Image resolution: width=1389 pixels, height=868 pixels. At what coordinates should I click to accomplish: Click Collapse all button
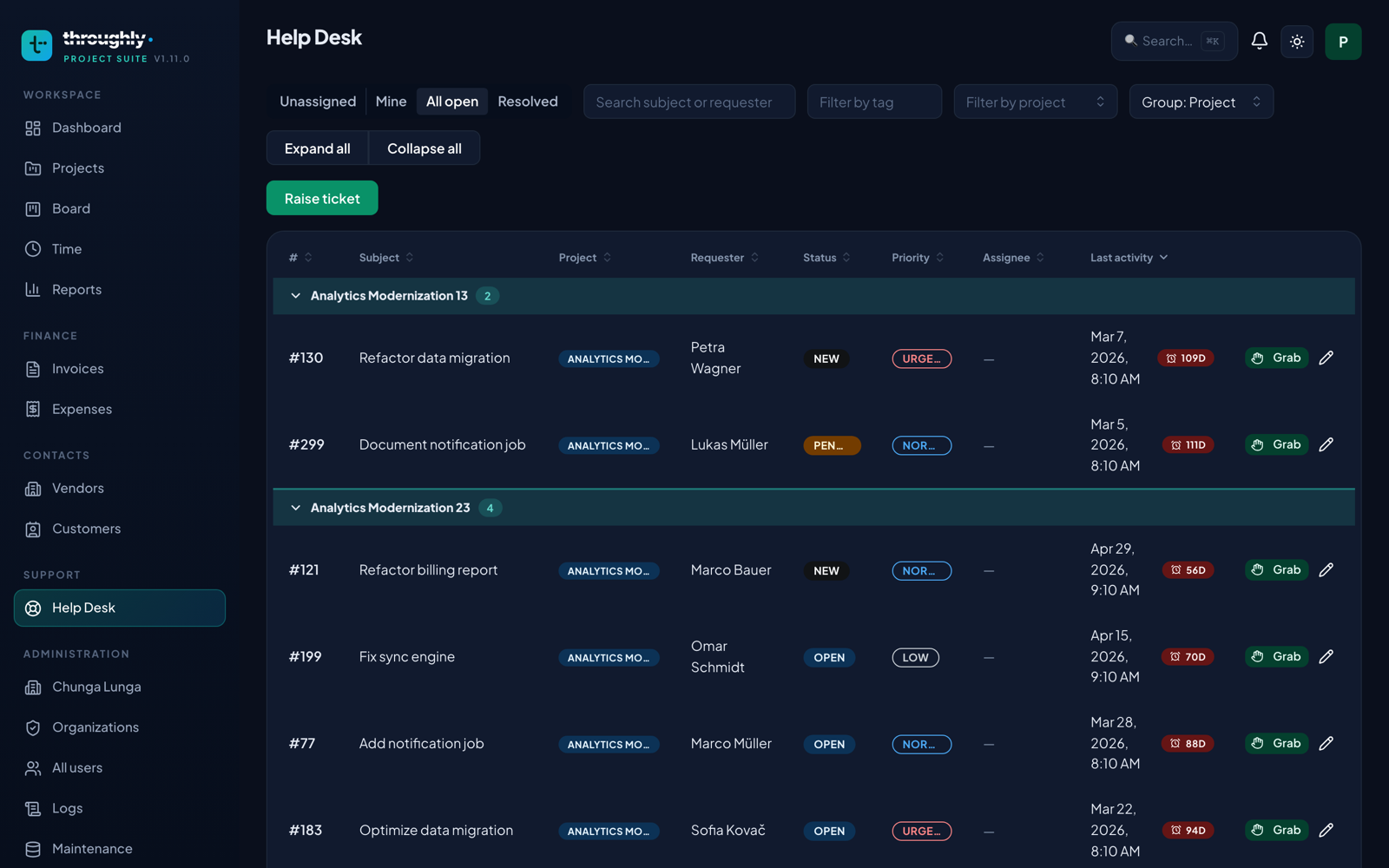tap(425, 148)
